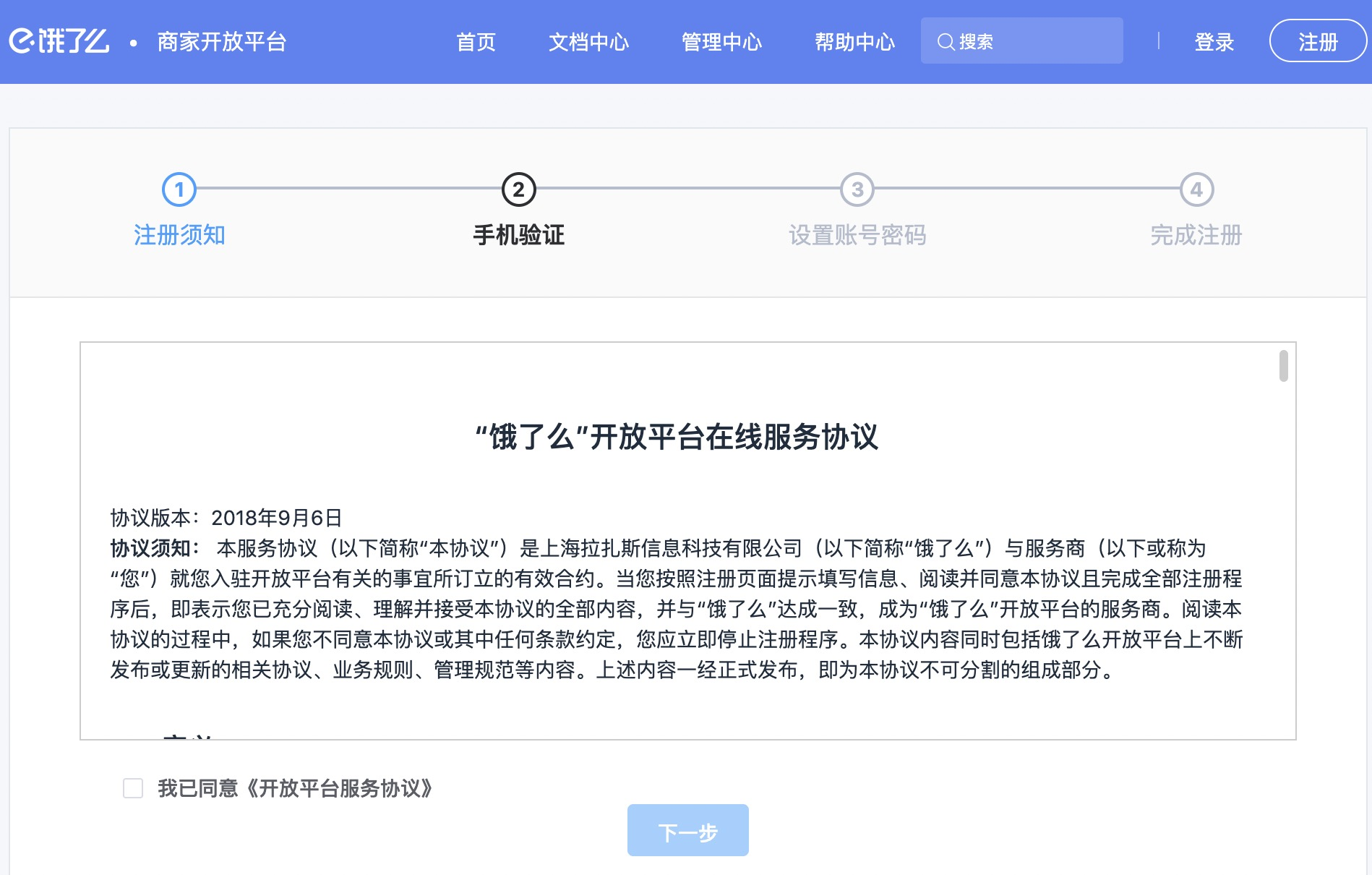Click the 设置账号密码 step label
Viewport: 1372px width, 875px height.
857,235
